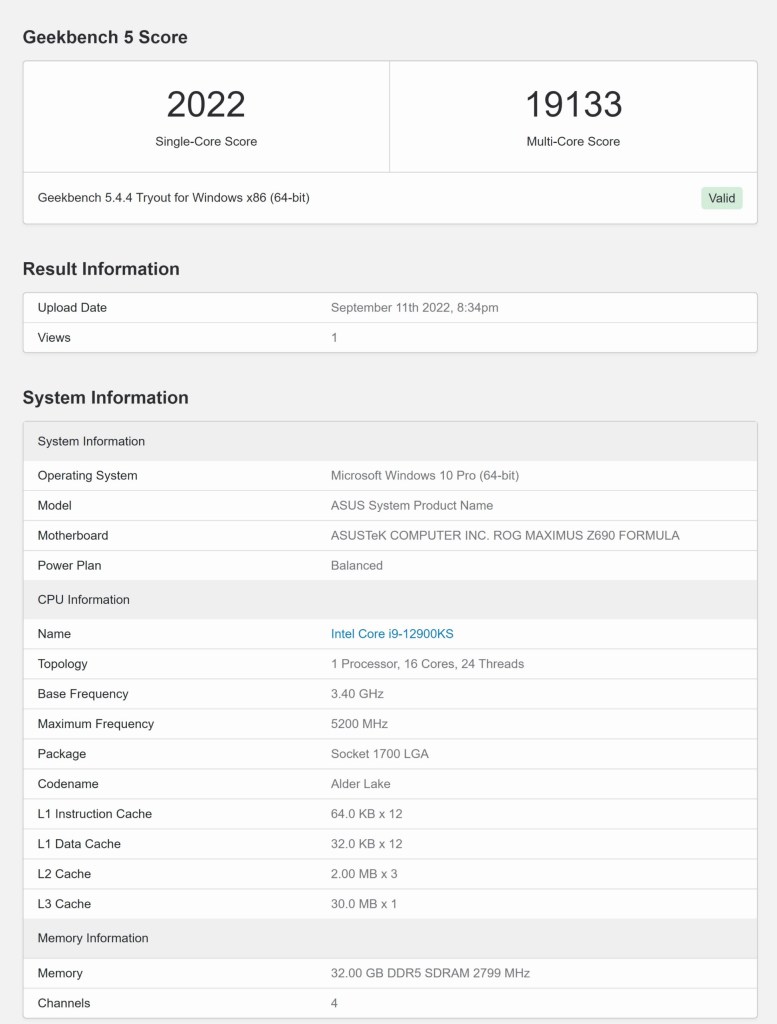Click the Channels row label
Image resolution: width=777 pixels, height=1024 pixels.
tap(64, 1003)
